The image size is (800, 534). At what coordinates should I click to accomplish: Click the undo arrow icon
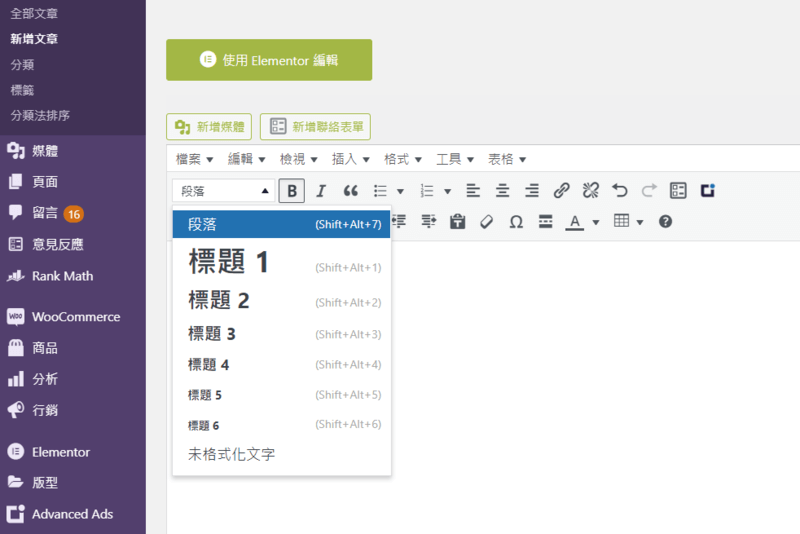point(620,190)
